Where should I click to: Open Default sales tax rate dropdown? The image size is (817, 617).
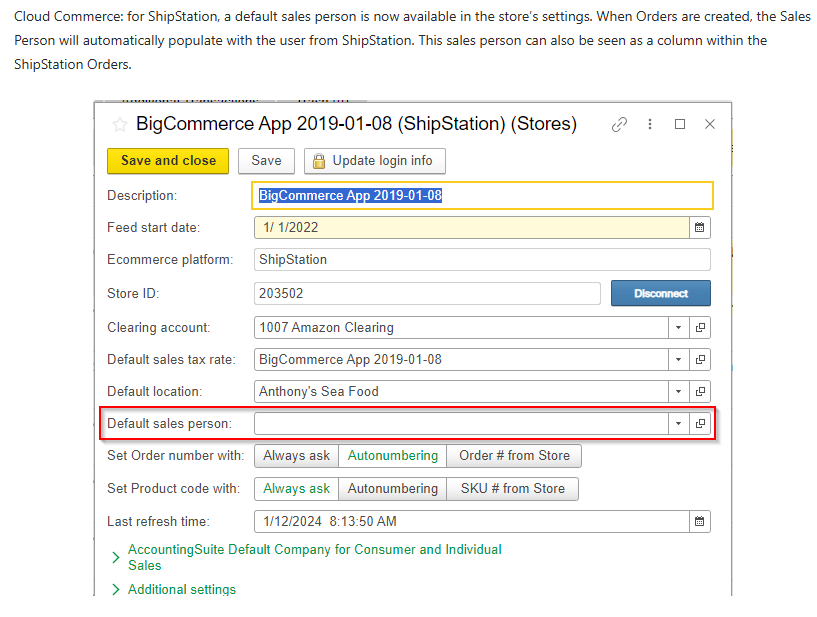click(678, 360)
